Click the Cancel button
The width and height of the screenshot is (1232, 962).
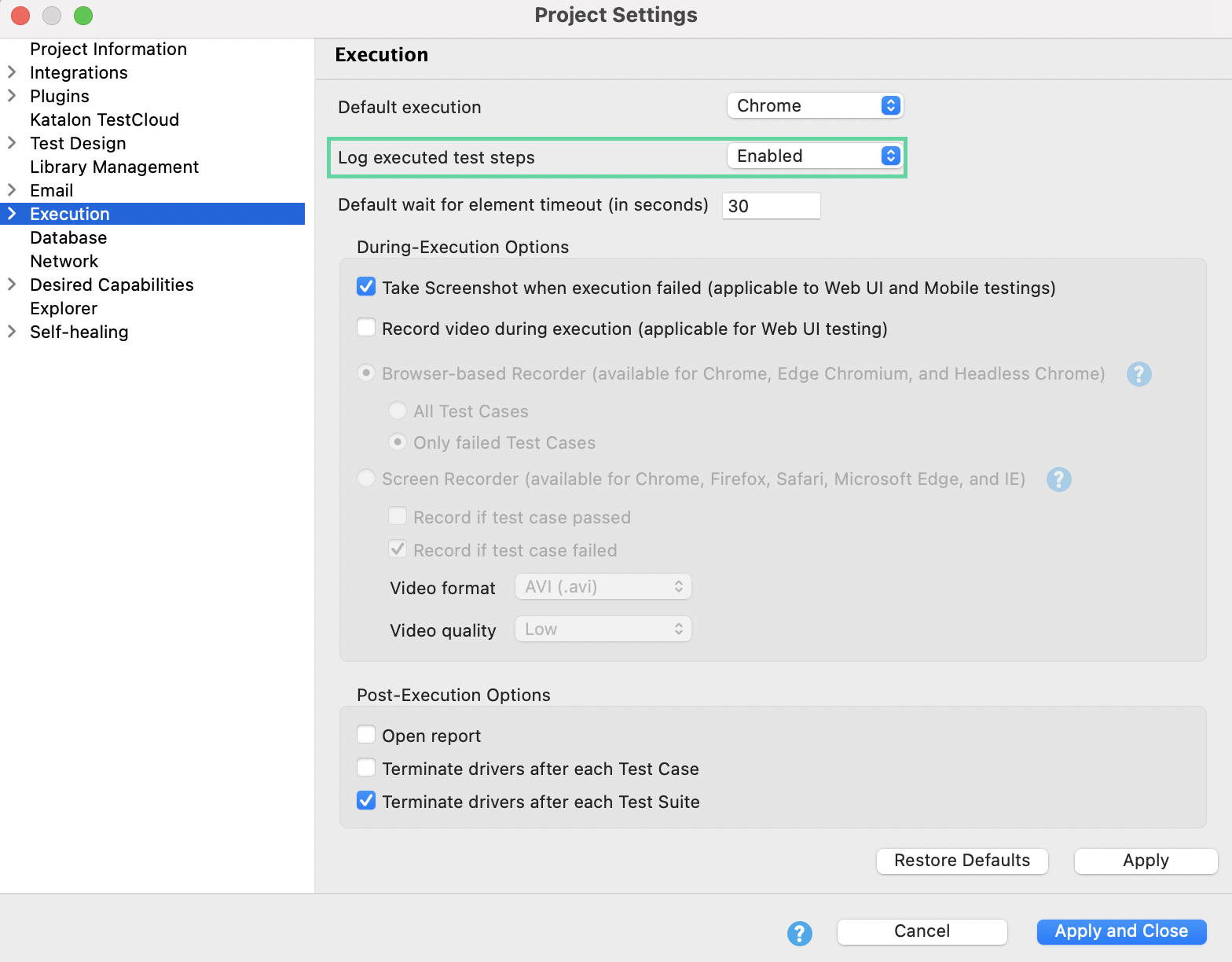point(922,931)
